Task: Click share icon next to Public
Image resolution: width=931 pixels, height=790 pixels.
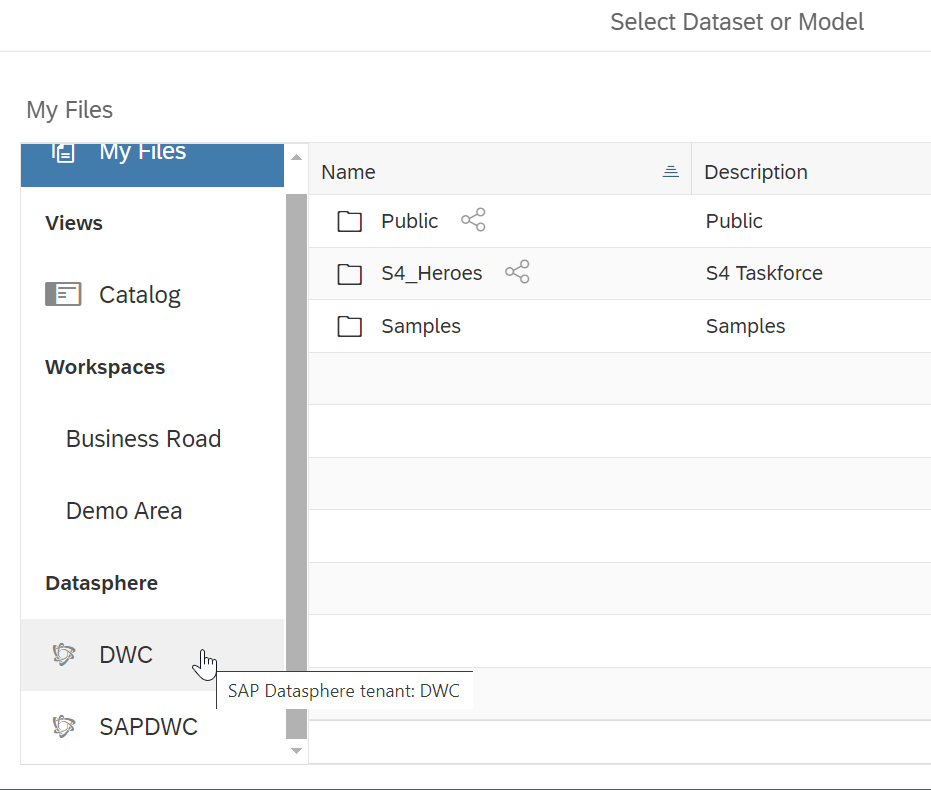Action: pos(473,221)
